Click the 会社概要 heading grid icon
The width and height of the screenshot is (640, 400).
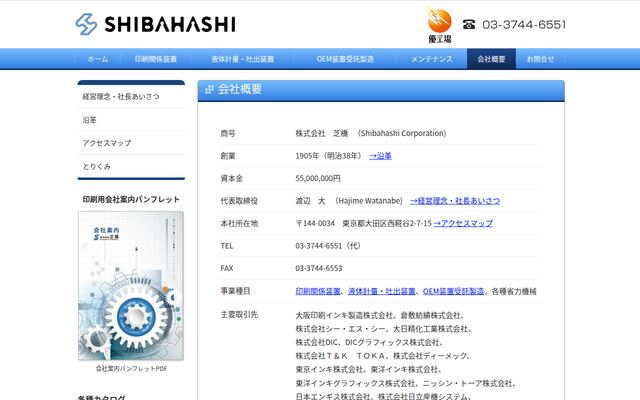pyautogui.click(x=209, y=89)
